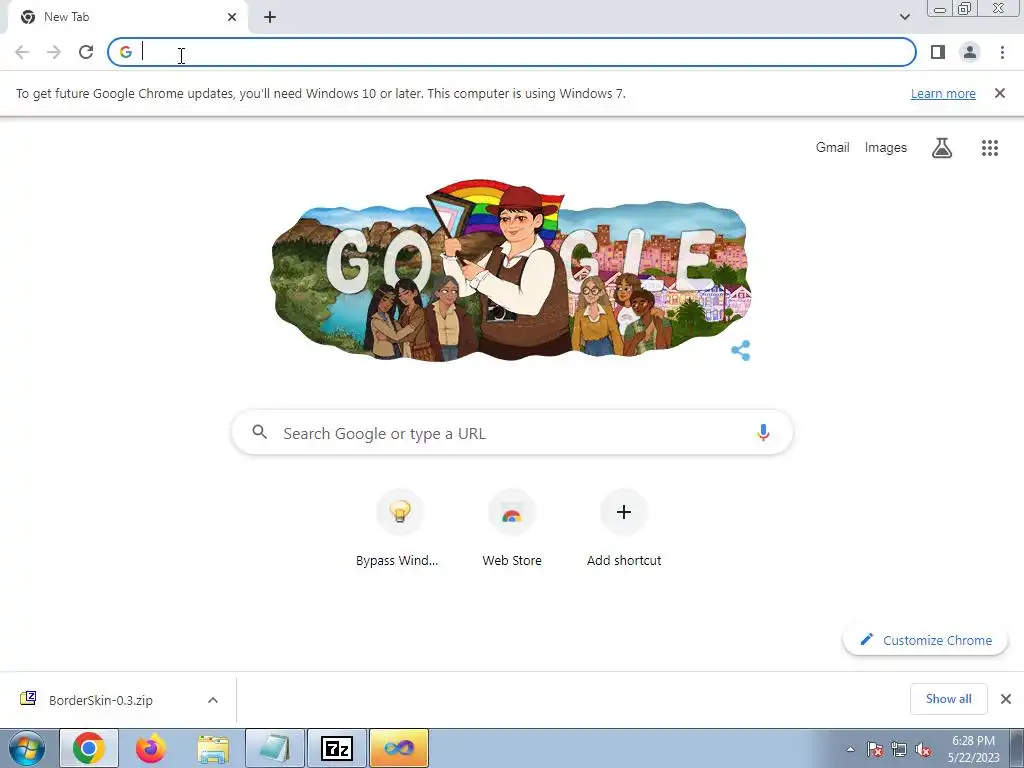Open the Google apps grid

tap(989, 148)
